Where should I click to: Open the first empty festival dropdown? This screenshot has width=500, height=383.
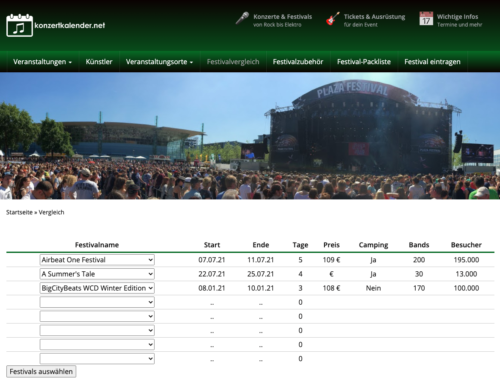[x=97, y=302]
